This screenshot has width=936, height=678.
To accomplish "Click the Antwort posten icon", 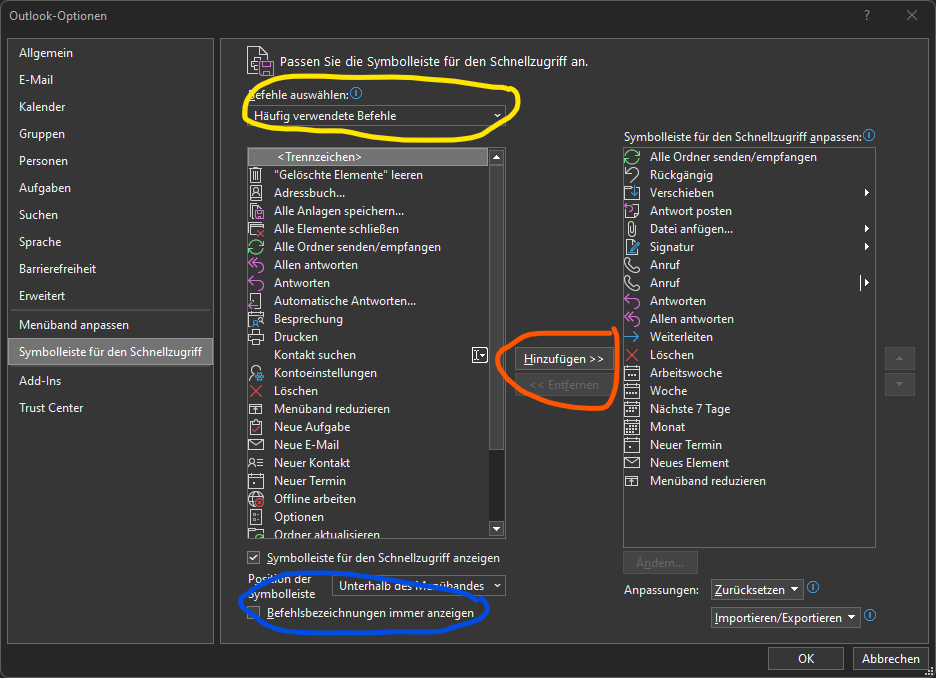I will [632, 211].
